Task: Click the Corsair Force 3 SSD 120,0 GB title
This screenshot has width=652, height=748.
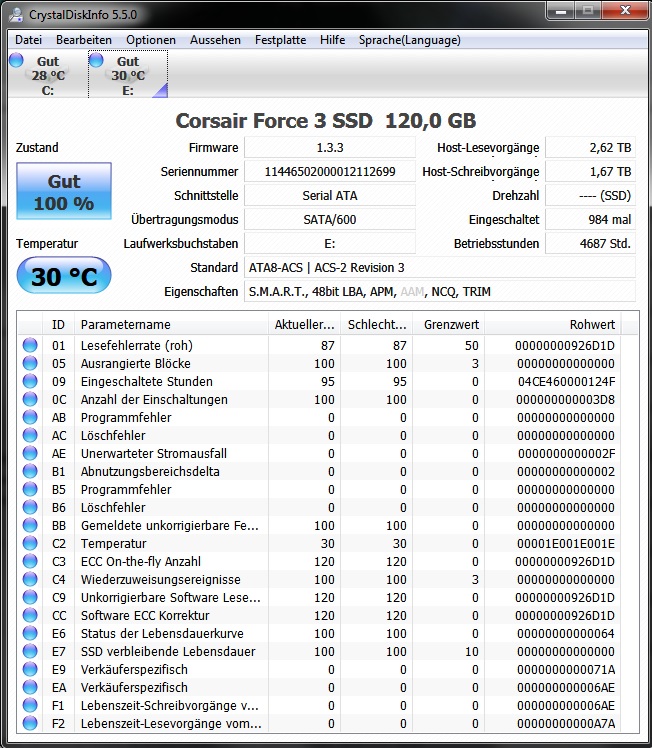Action: point(326,121)
